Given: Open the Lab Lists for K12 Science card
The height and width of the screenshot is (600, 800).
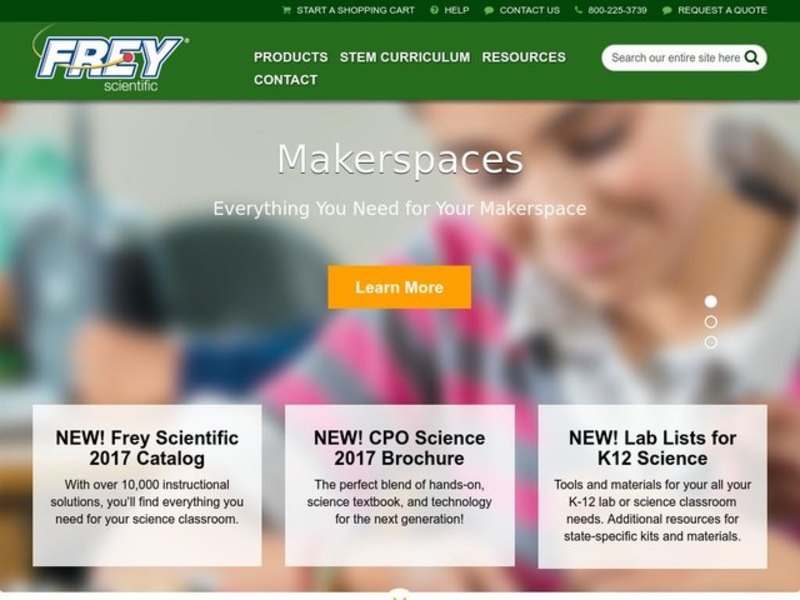Looking at the screenshot, I should (x=653, y=486).
